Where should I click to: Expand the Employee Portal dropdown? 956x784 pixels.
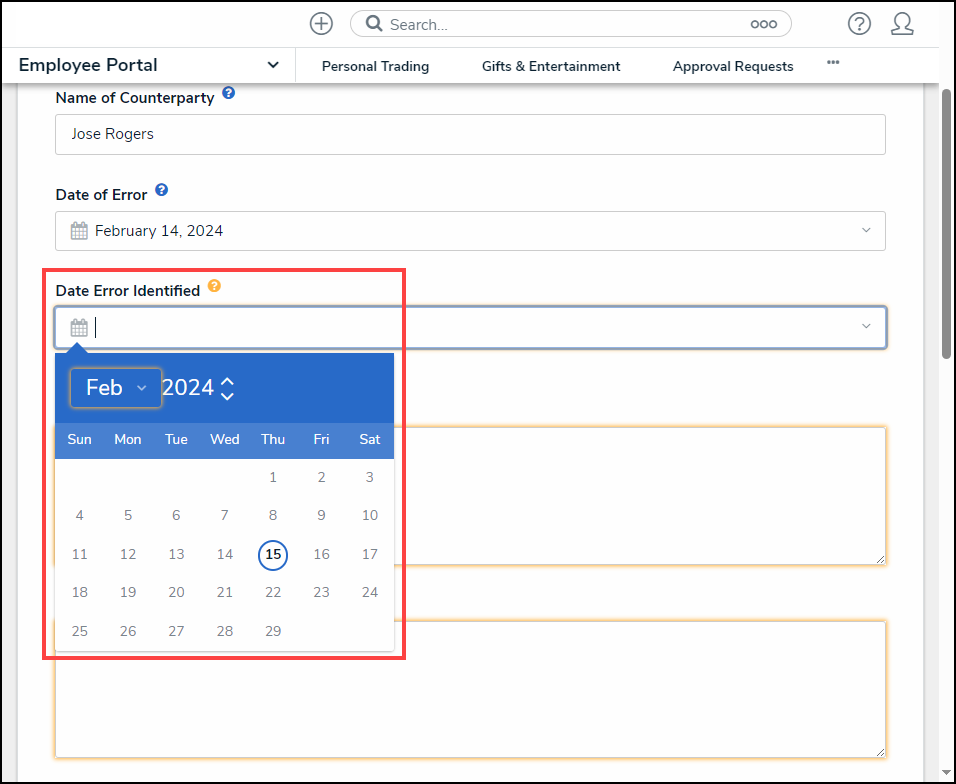point(273,66)
